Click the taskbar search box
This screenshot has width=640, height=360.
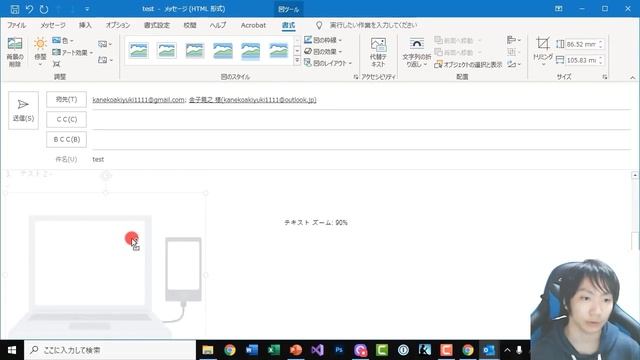(x=110, y=350)
